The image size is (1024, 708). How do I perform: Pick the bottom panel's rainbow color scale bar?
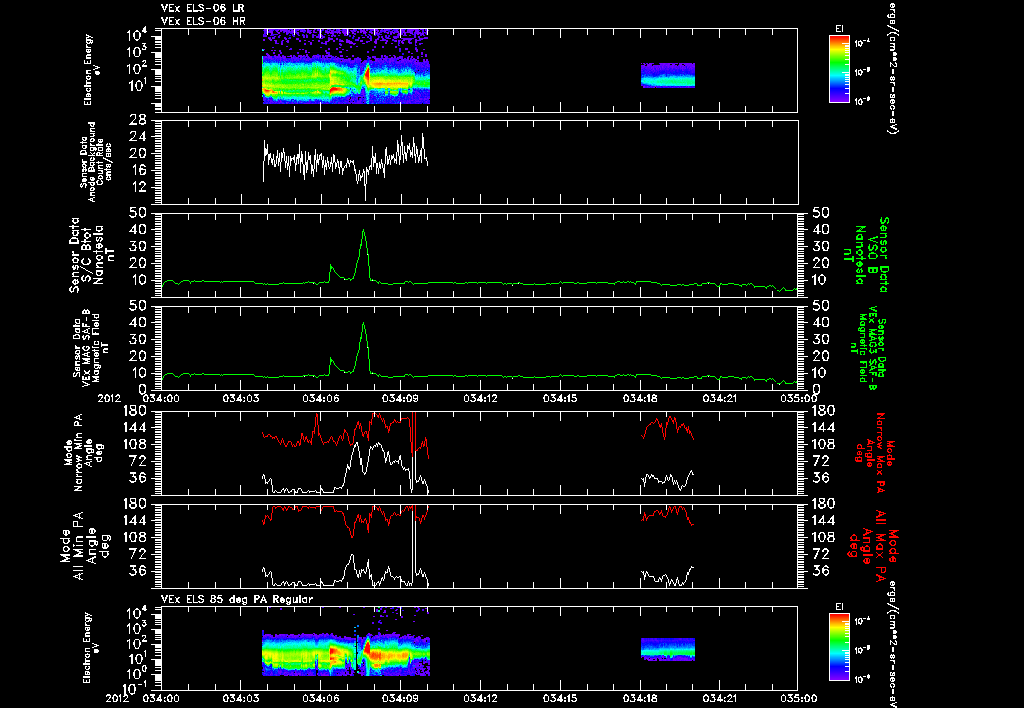tap(839, 647)
